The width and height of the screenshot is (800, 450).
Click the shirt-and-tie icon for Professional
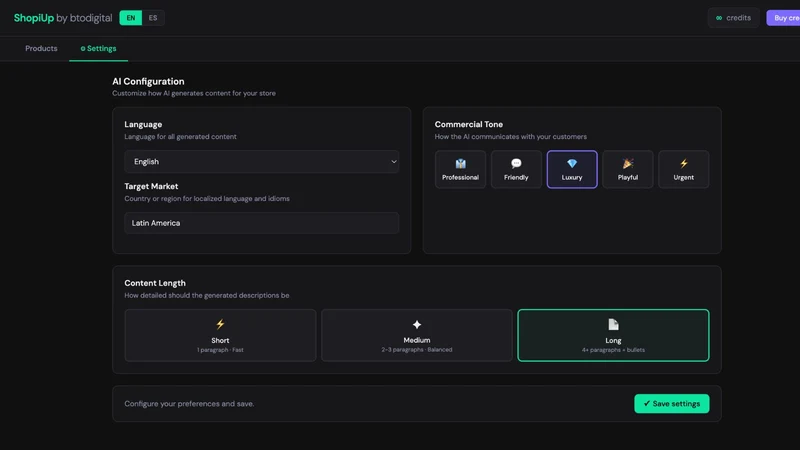click(x=460, y=163)
